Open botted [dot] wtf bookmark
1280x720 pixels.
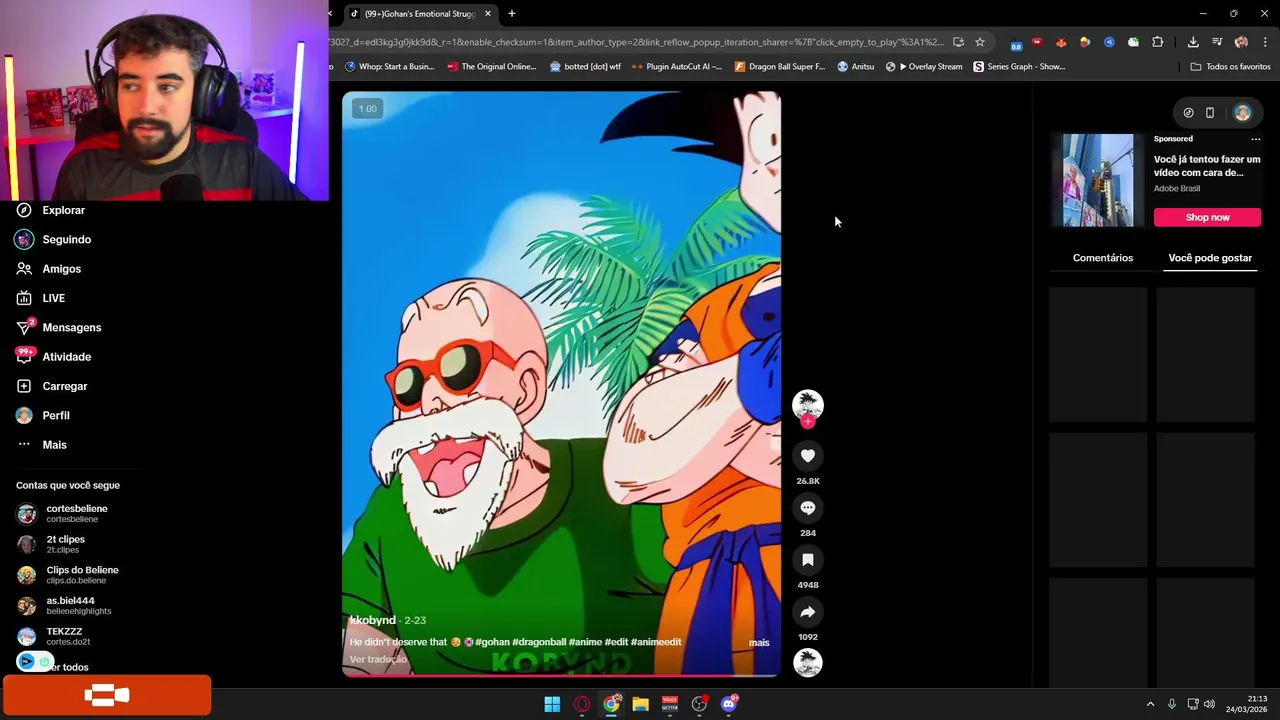tap(585, 67)
